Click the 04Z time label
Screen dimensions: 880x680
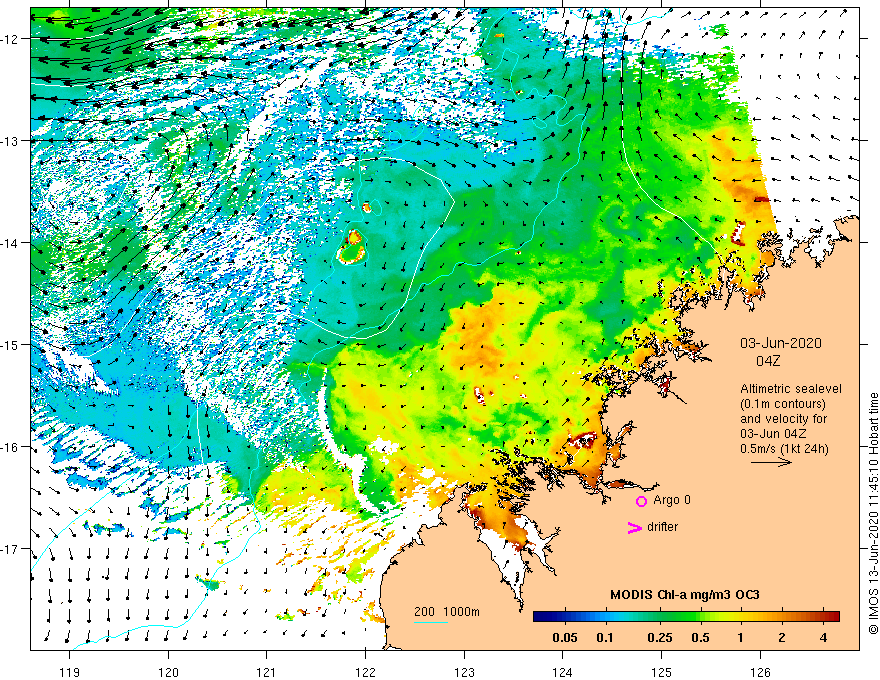coord(768,361)
